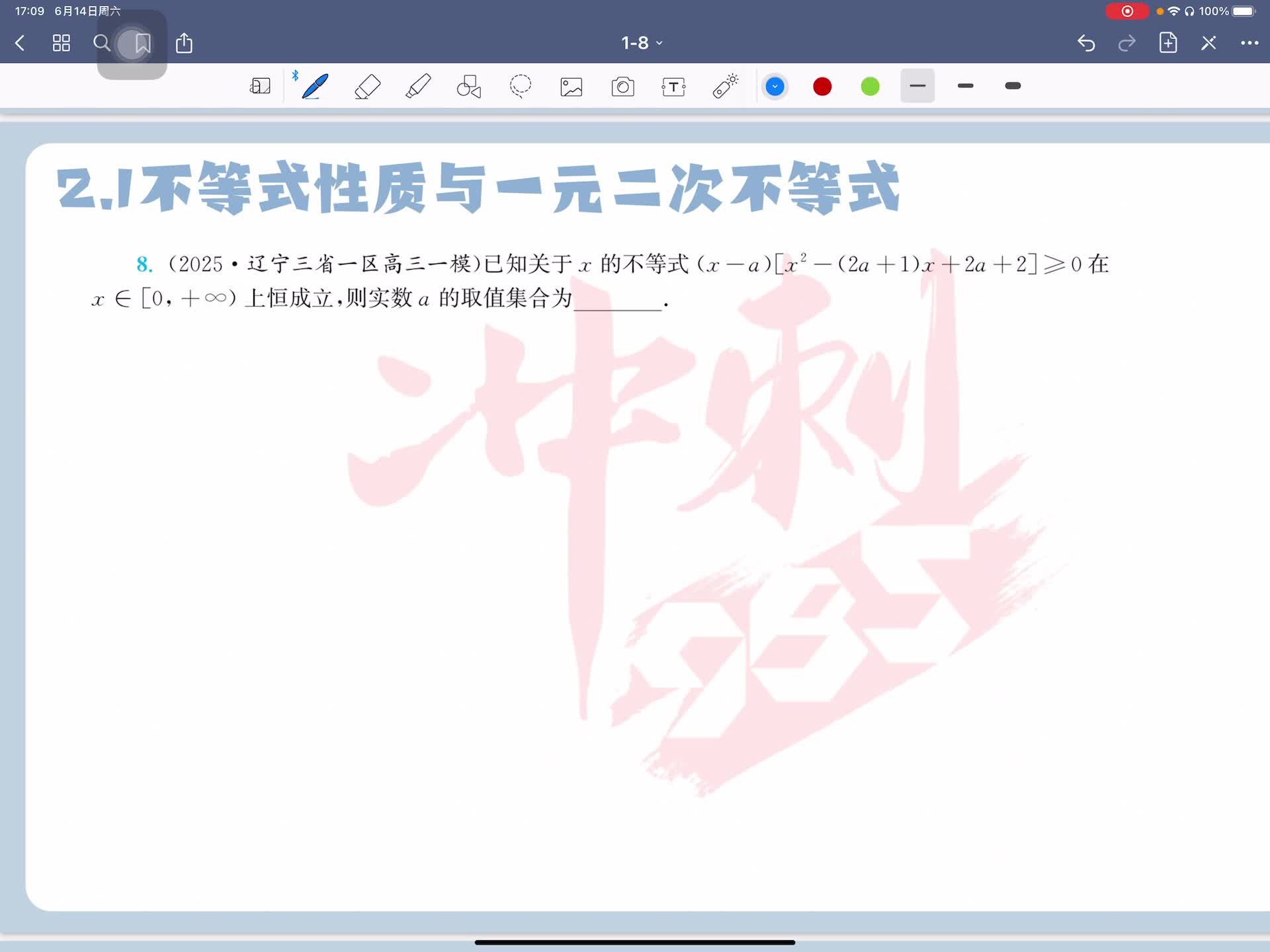The image size is (1270, 952).
Task: Toggle bookmark for this page
Action: point(142,44)
